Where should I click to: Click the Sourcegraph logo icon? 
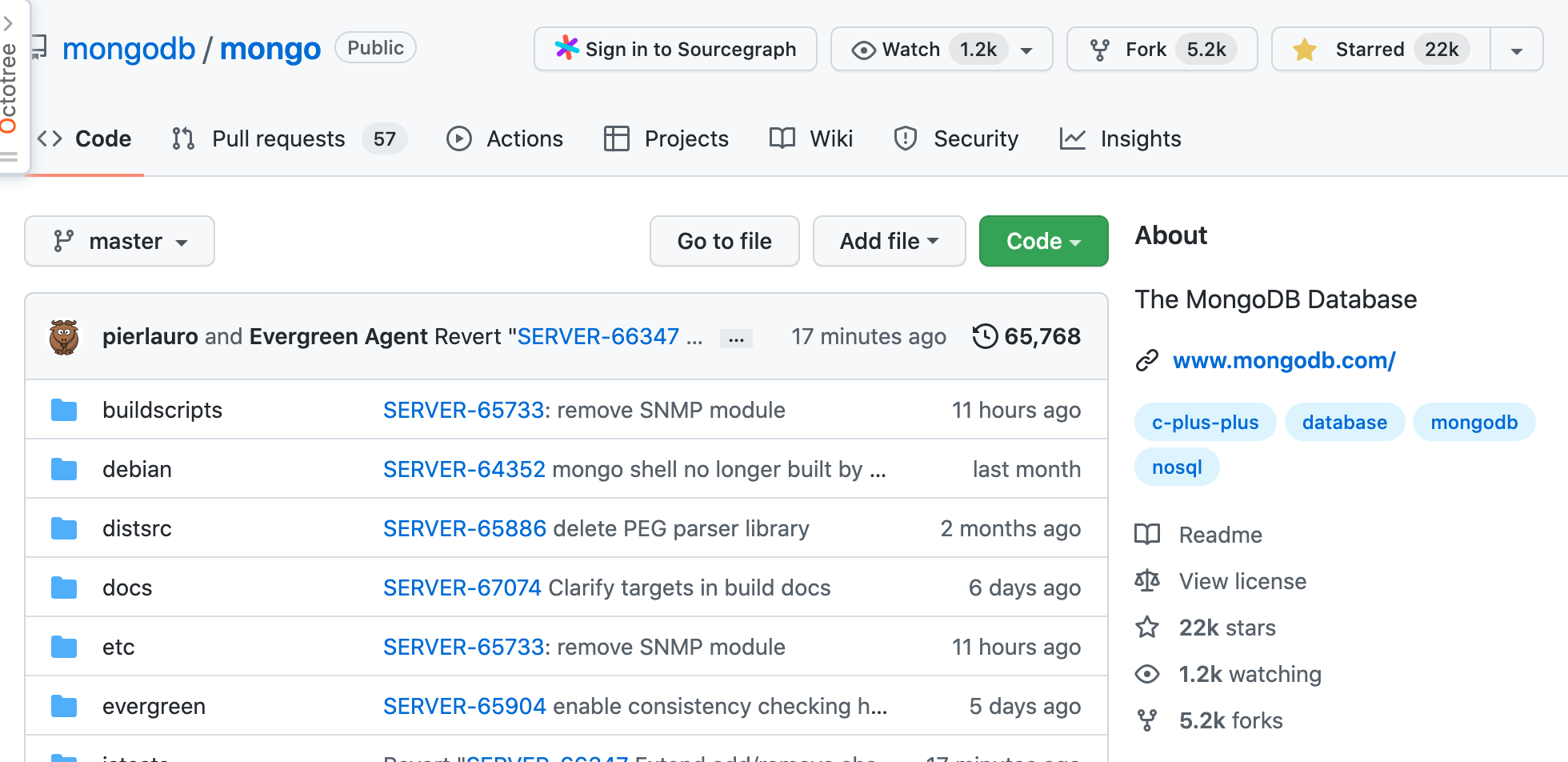[566, 49]
